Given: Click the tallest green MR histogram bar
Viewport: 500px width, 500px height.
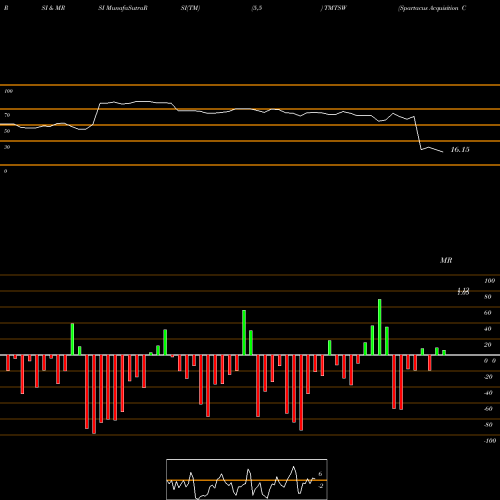Looking at the screenshot, I should [380, 327].
